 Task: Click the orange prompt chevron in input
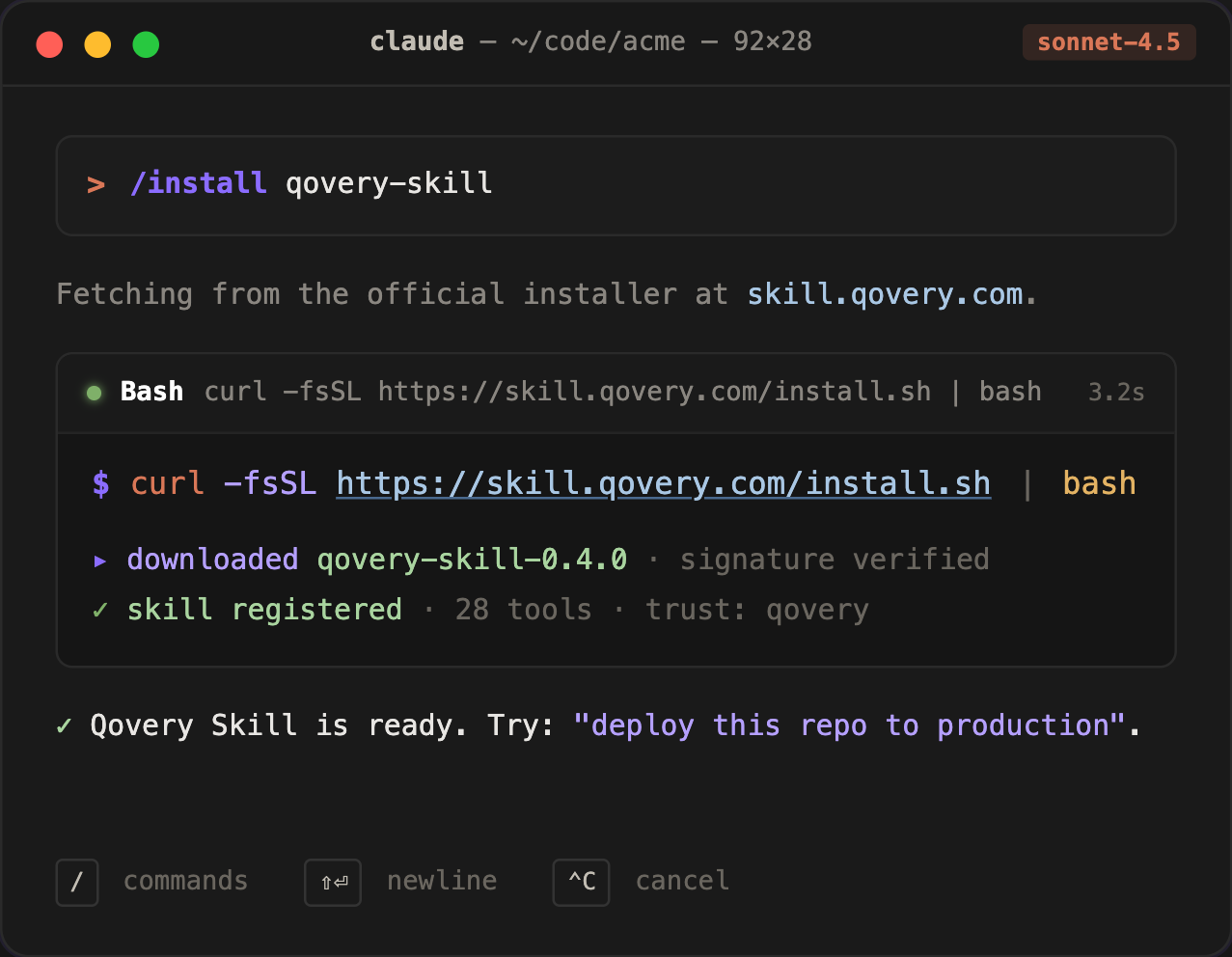96,184
